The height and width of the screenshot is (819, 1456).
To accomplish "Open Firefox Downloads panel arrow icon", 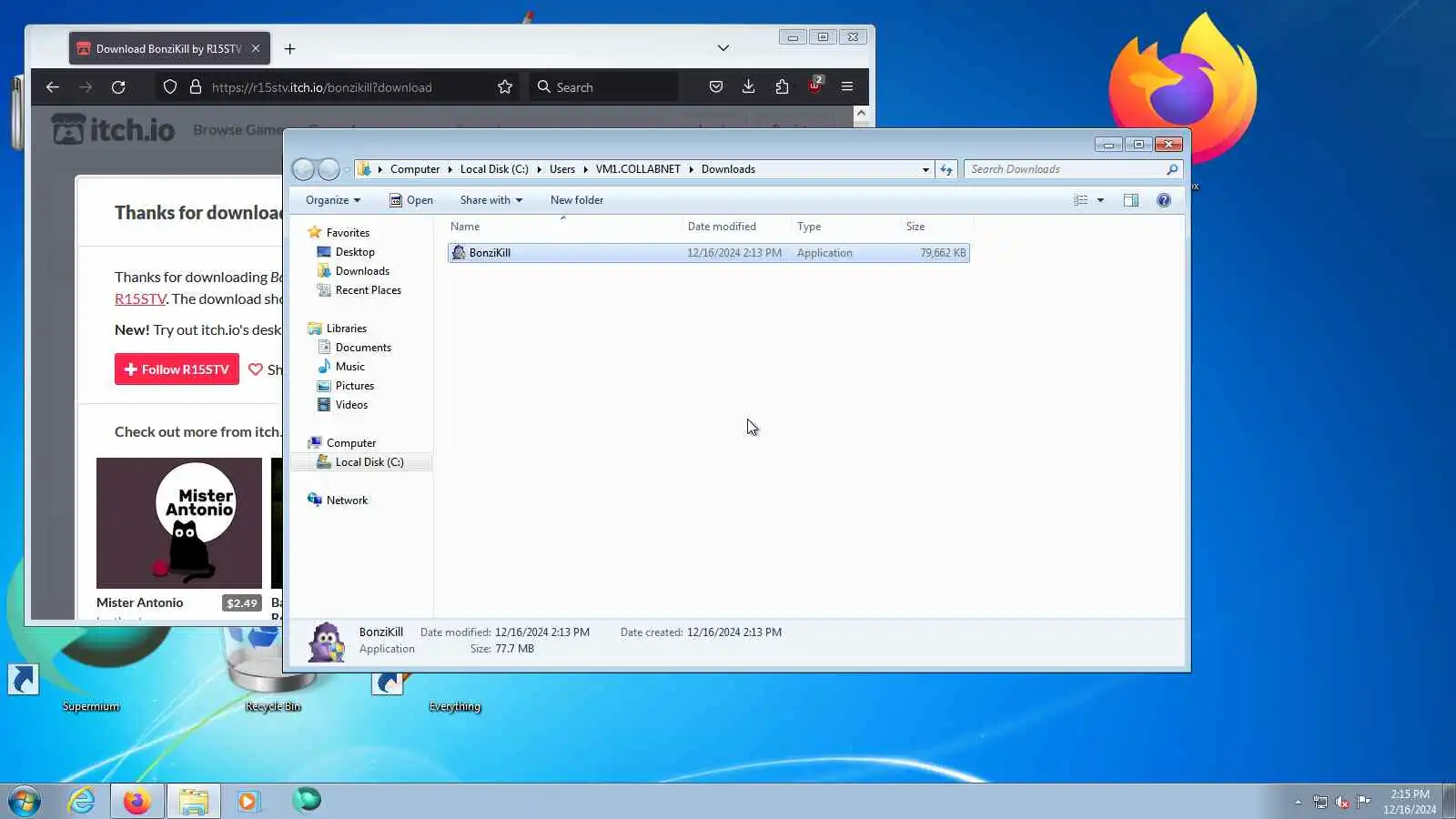I will (748, 86).
